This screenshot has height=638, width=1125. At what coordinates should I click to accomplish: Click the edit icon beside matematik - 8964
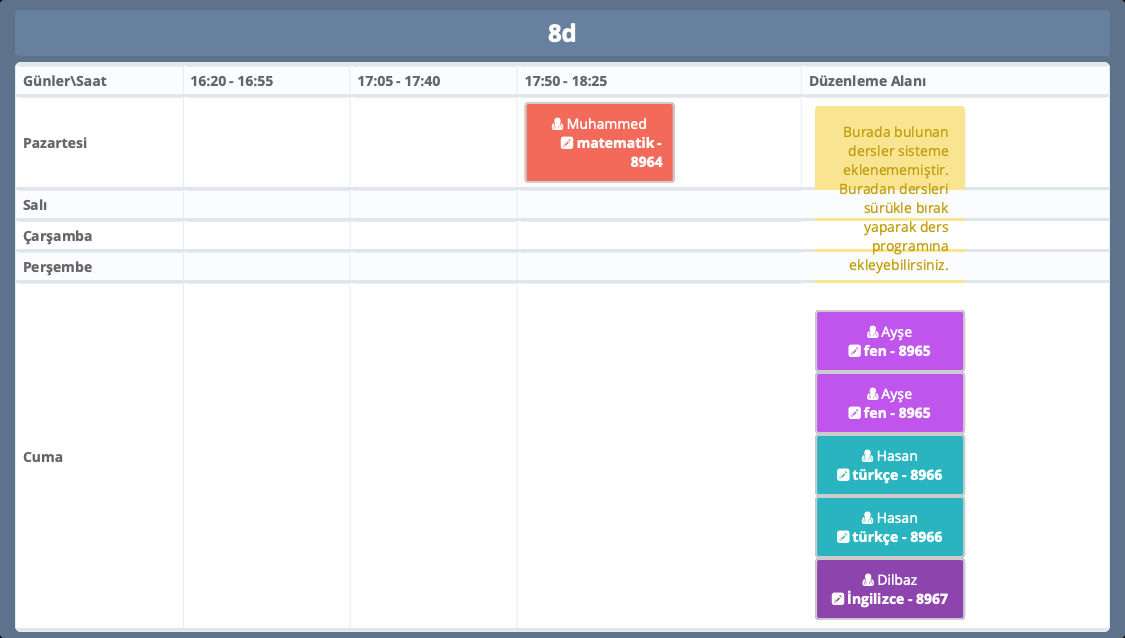click(567, 143)
